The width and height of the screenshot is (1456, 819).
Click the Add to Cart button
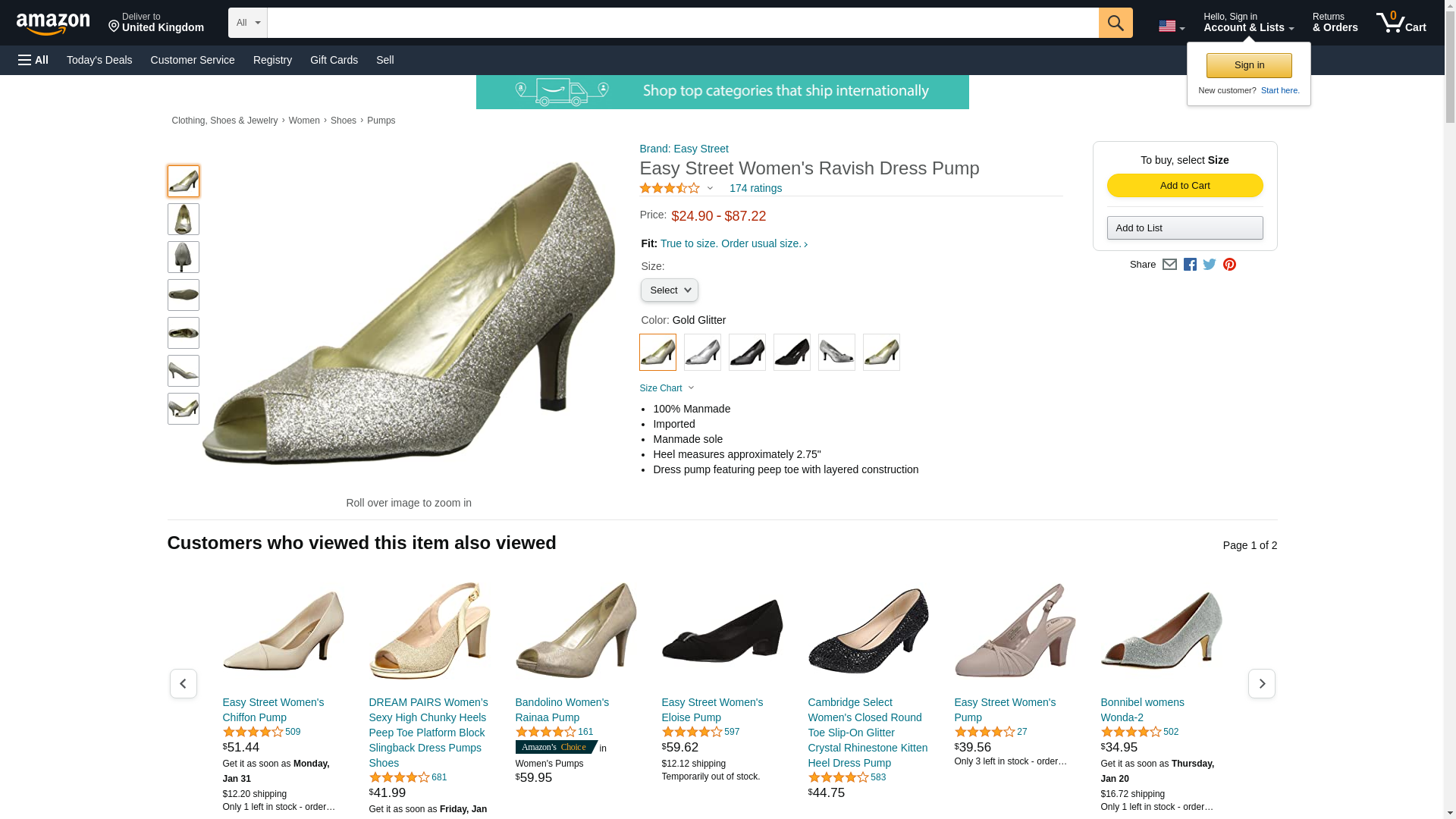coord(1185,186)
